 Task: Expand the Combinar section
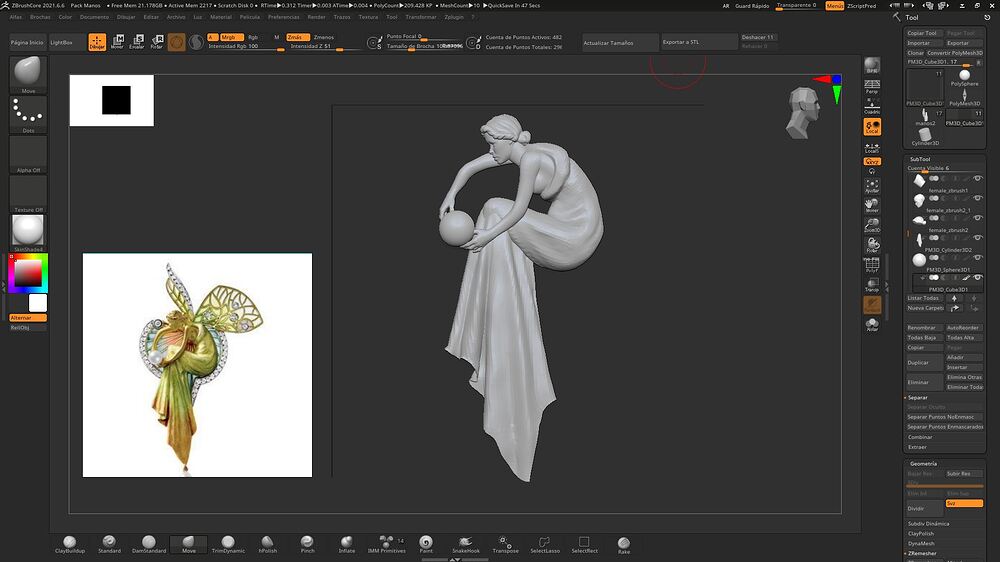point(920,437)
